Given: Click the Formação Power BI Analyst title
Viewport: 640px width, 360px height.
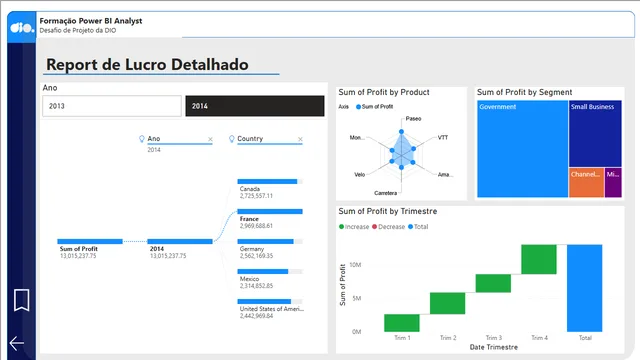Looking at the screenshot, I should click(x=91, y=21).
